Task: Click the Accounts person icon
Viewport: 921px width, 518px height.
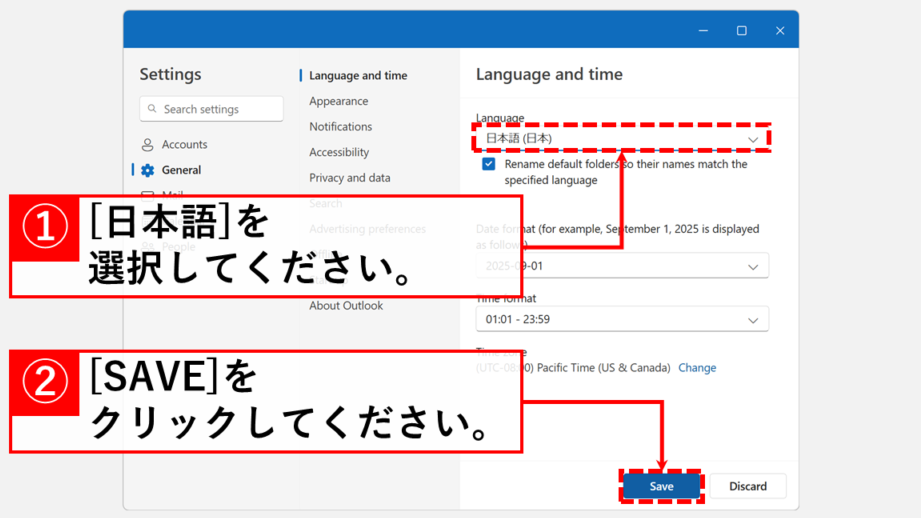Action: click(147, 145)
